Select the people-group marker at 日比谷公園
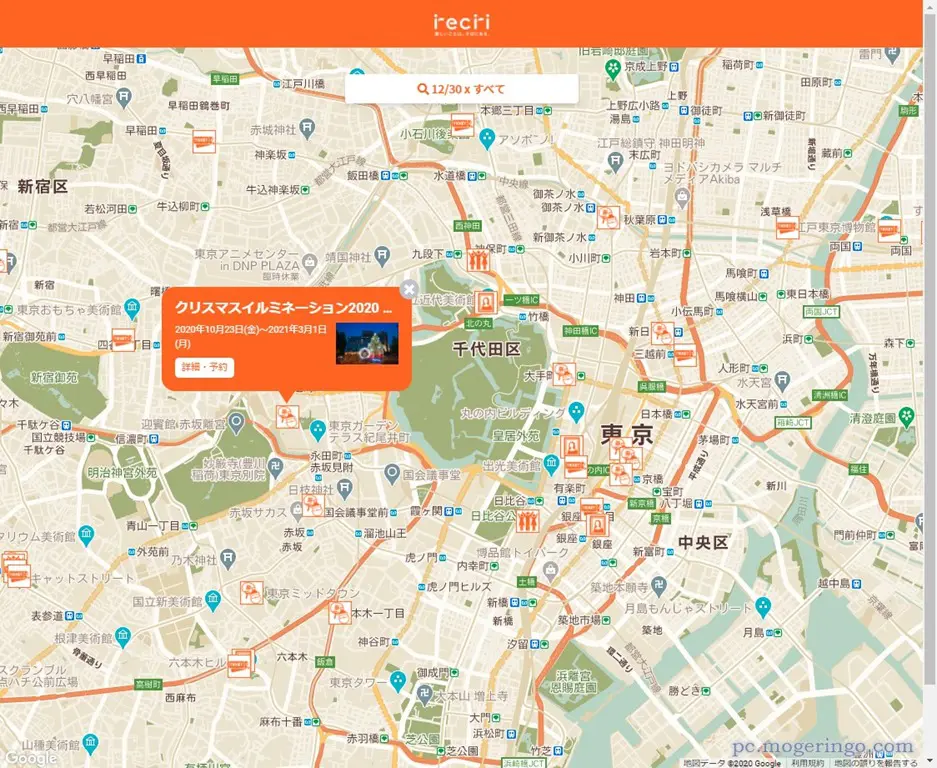This screenshot has width=937, height=768. click(527, 521)
